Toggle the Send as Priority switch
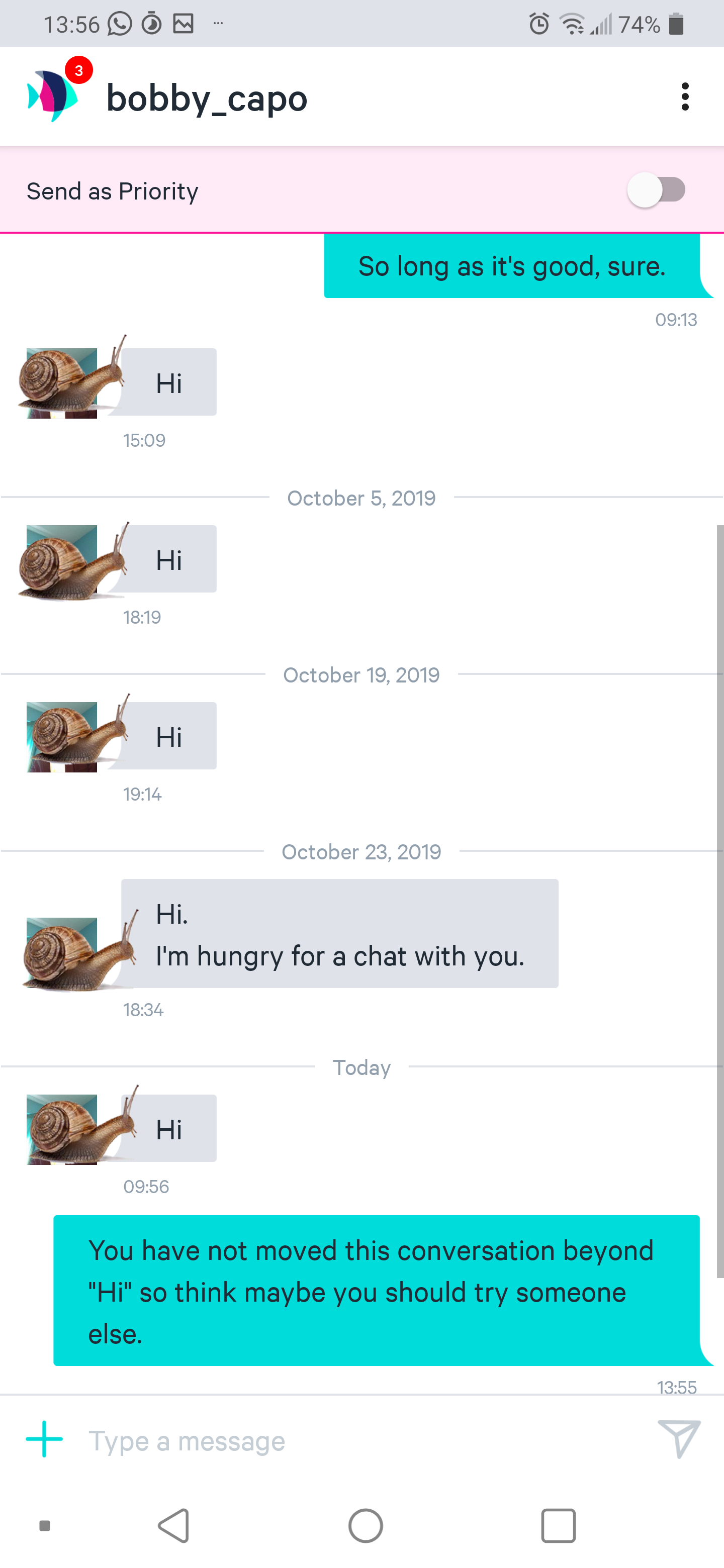This screenshot has height=1568, width=724. pyautogui.click(x=657, y=190)
